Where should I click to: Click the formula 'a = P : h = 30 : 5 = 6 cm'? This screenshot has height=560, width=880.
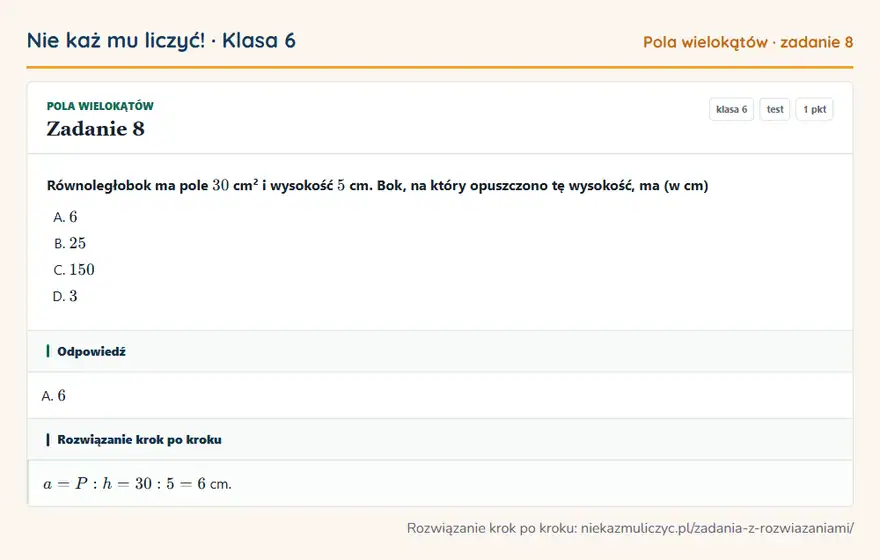pos(138,484)
